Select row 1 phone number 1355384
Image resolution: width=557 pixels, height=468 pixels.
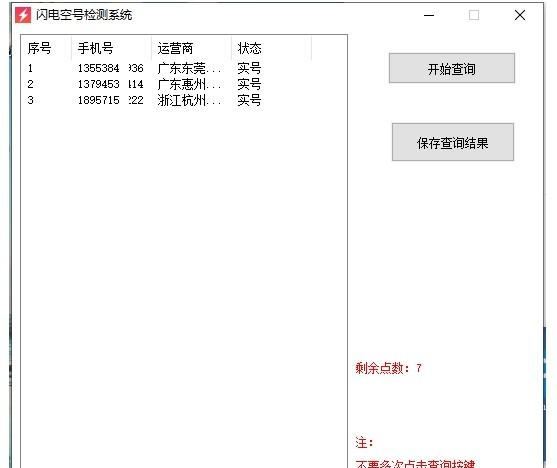[x=110, y=68]
